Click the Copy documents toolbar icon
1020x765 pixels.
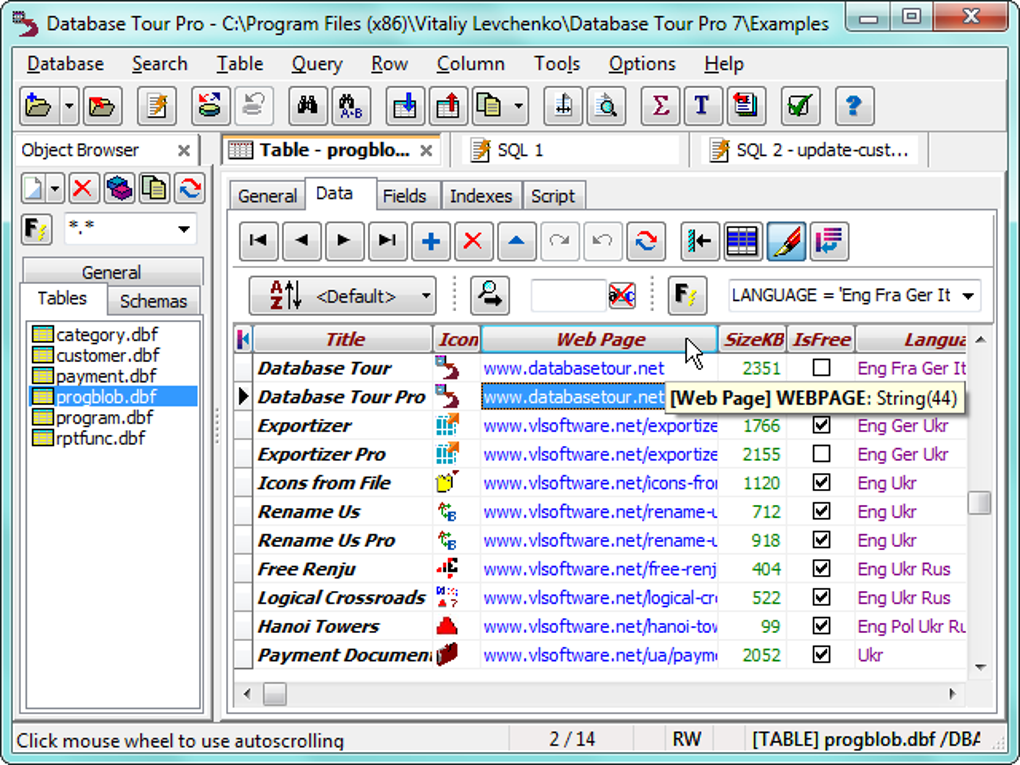pos(490,105)
